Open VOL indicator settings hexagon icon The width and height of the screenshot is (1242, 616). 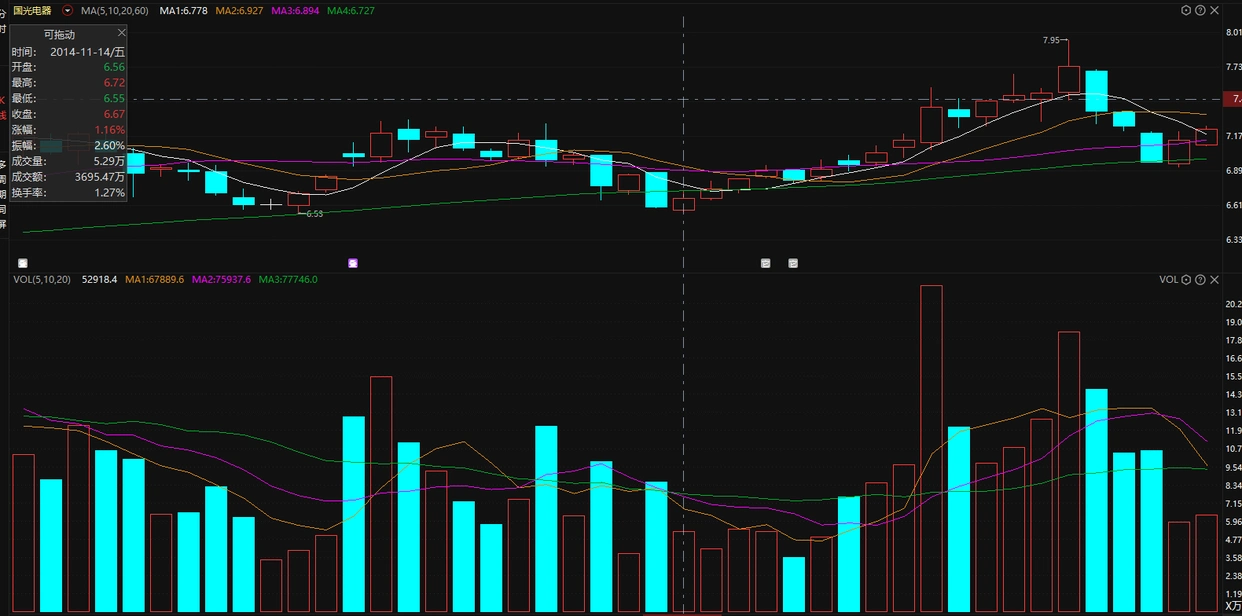[x=1186, y=280]
